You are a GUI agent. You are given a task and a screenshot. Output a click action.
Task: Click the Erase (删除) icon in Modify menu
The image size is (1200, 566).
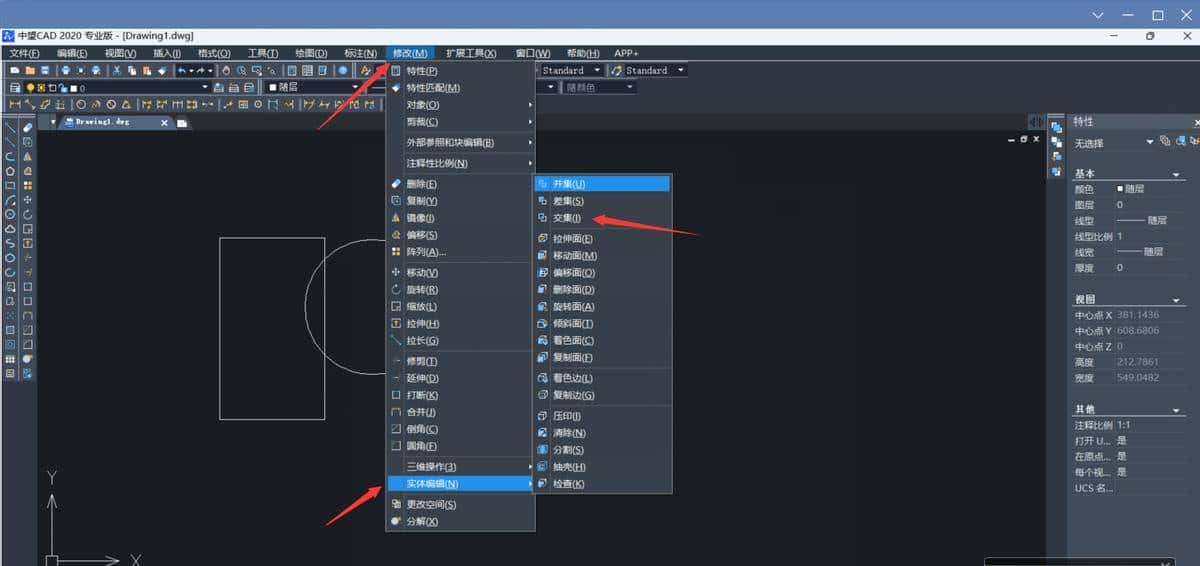pyautogui.click(x=396, y=184)
